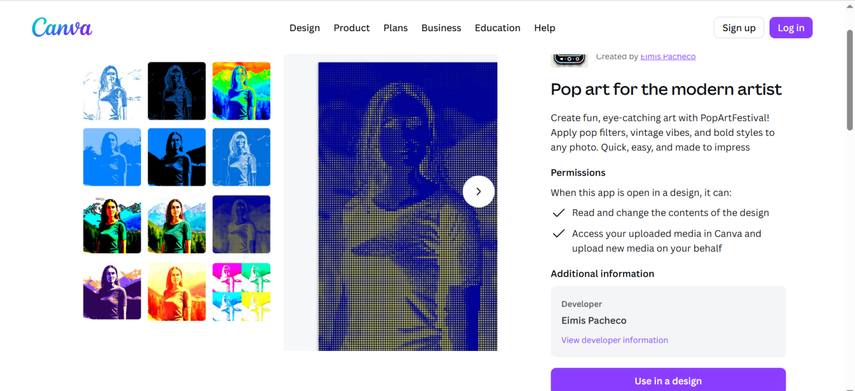Select the light blue two-tone thumbnail
This screenshot has height=391, width=855.
(x=112, y=157)
